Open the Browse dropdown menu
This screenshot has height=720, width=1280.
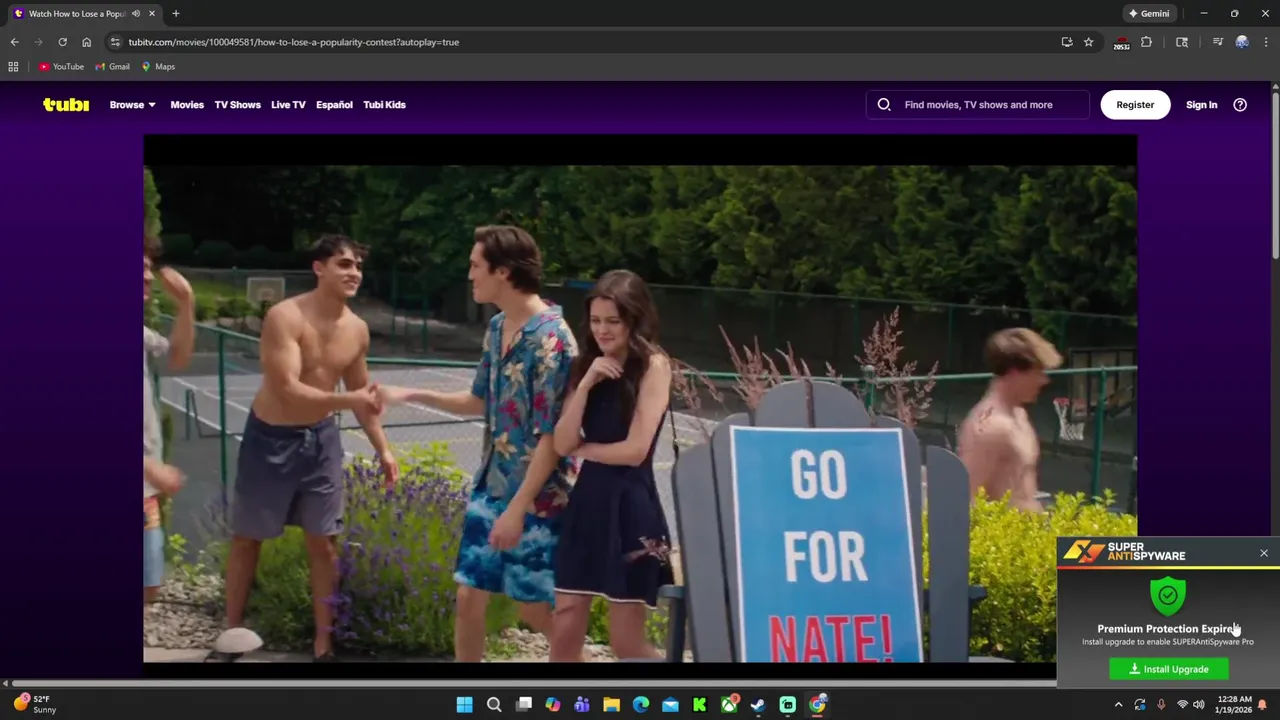click(x=132, y=104)
